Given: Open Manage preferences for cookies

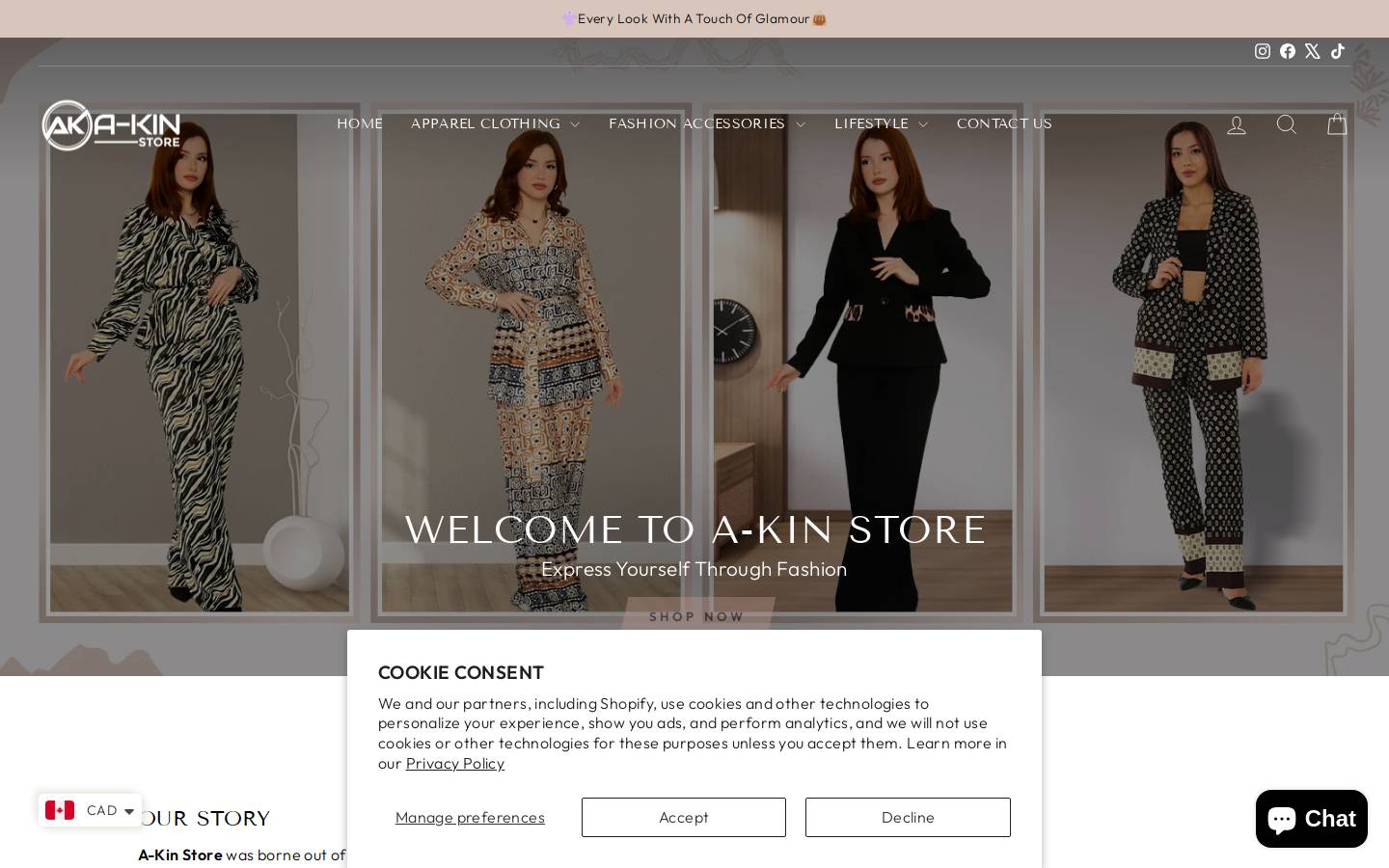Looking at the screenshot, I should (470, 817).
